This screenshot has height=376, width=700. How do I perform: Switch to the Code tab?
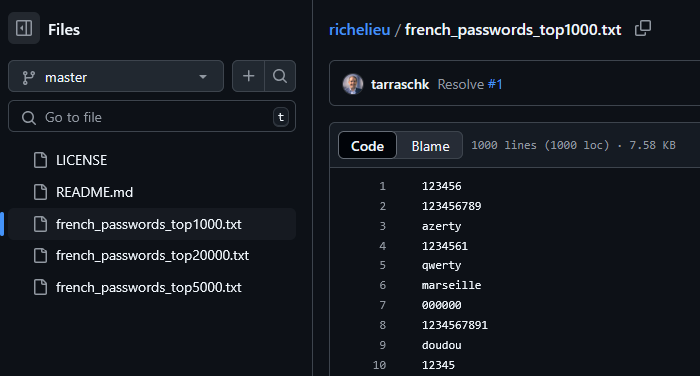click(x=367, y=146)
